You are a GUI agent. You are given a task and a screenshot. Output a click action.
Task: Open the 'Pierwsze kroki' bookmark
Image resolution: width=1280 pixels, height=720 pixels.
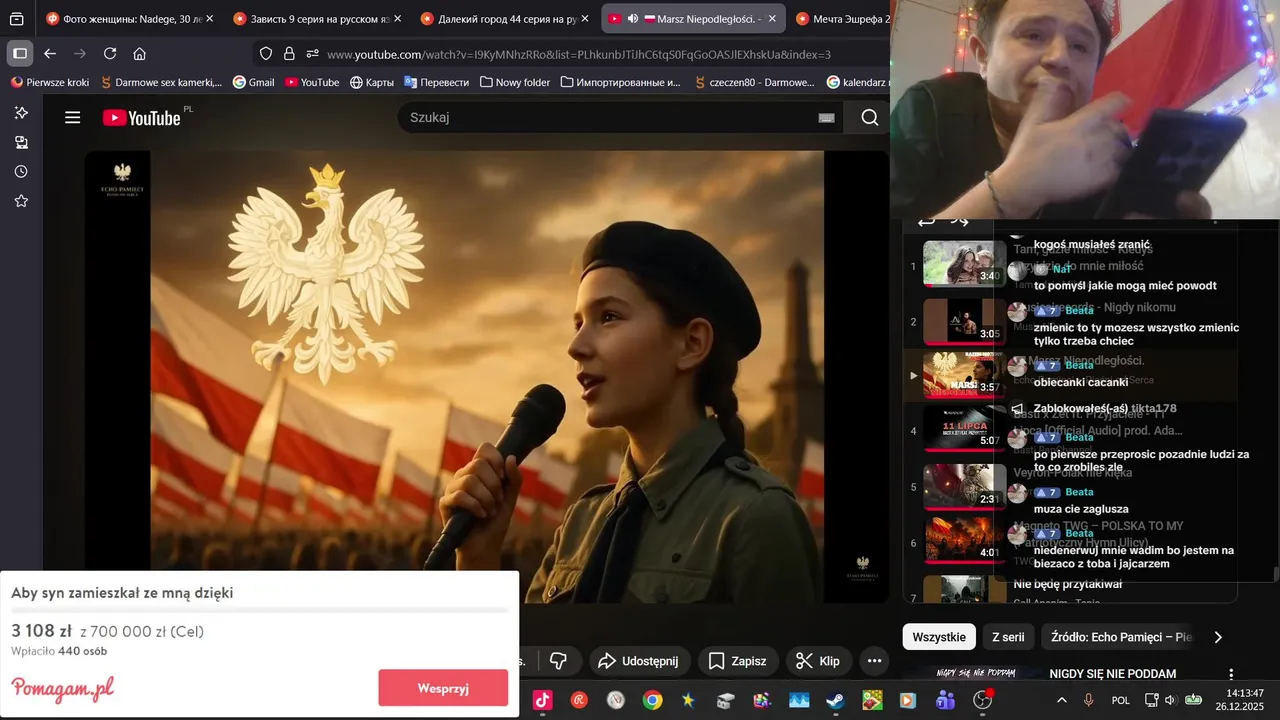pos(50,82)
